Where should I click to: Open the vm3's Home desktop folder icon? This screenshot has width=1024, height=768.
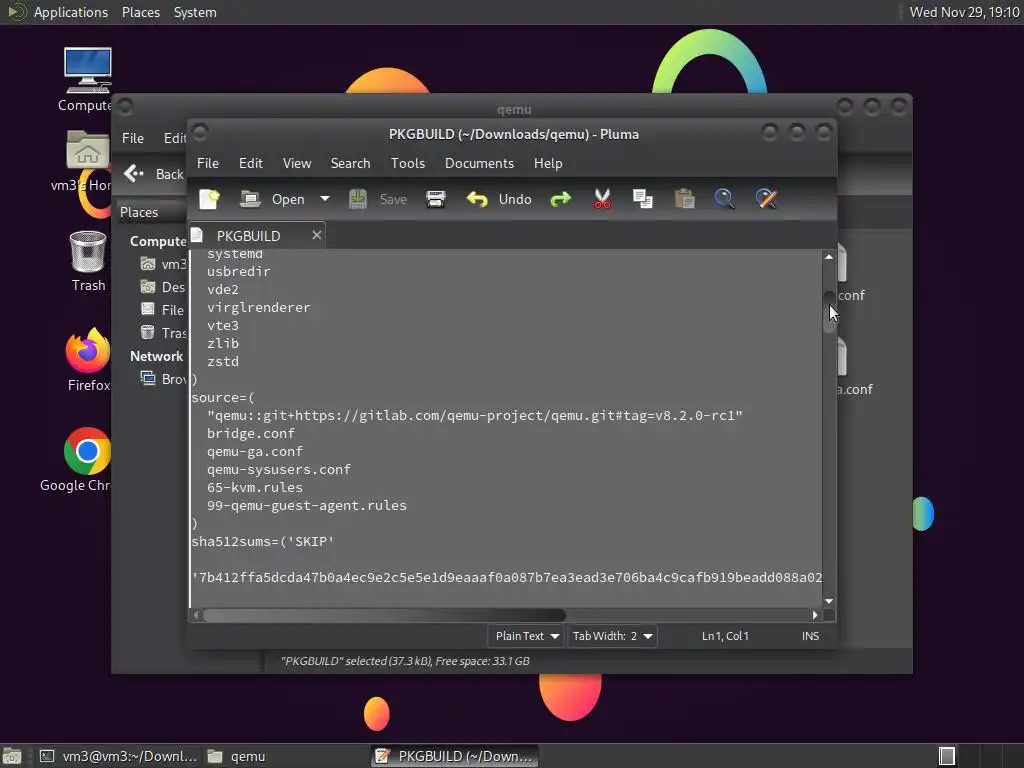pyautogui.click(x=86, y=160)
